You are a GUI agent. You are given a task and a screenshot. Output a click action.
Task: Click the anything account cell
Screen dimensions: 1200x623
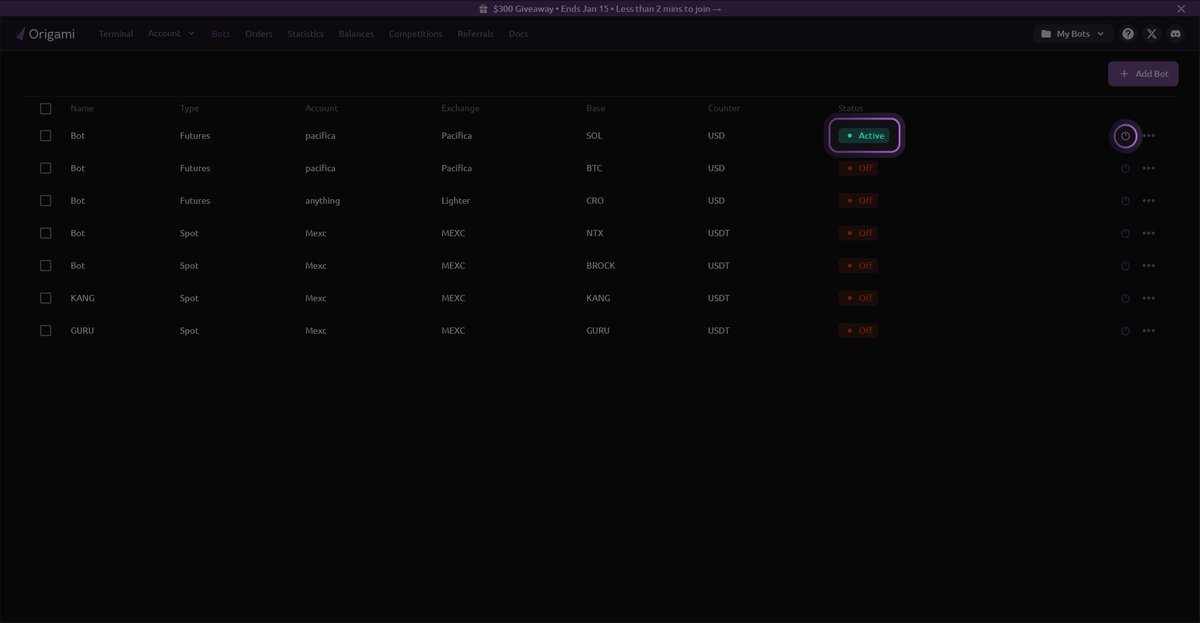pos(323,201)
